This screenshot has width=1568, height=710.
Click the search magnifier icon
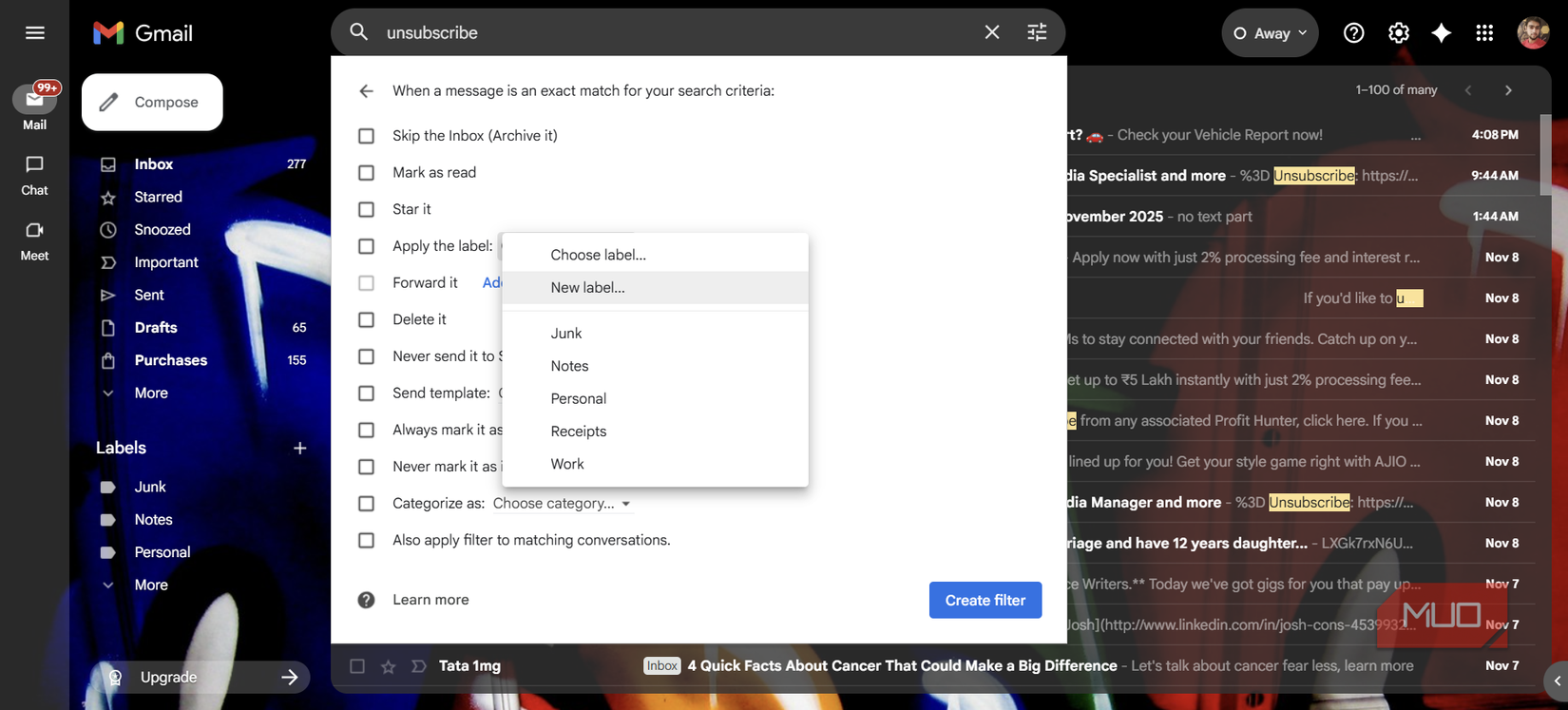(x=358, y=32)
